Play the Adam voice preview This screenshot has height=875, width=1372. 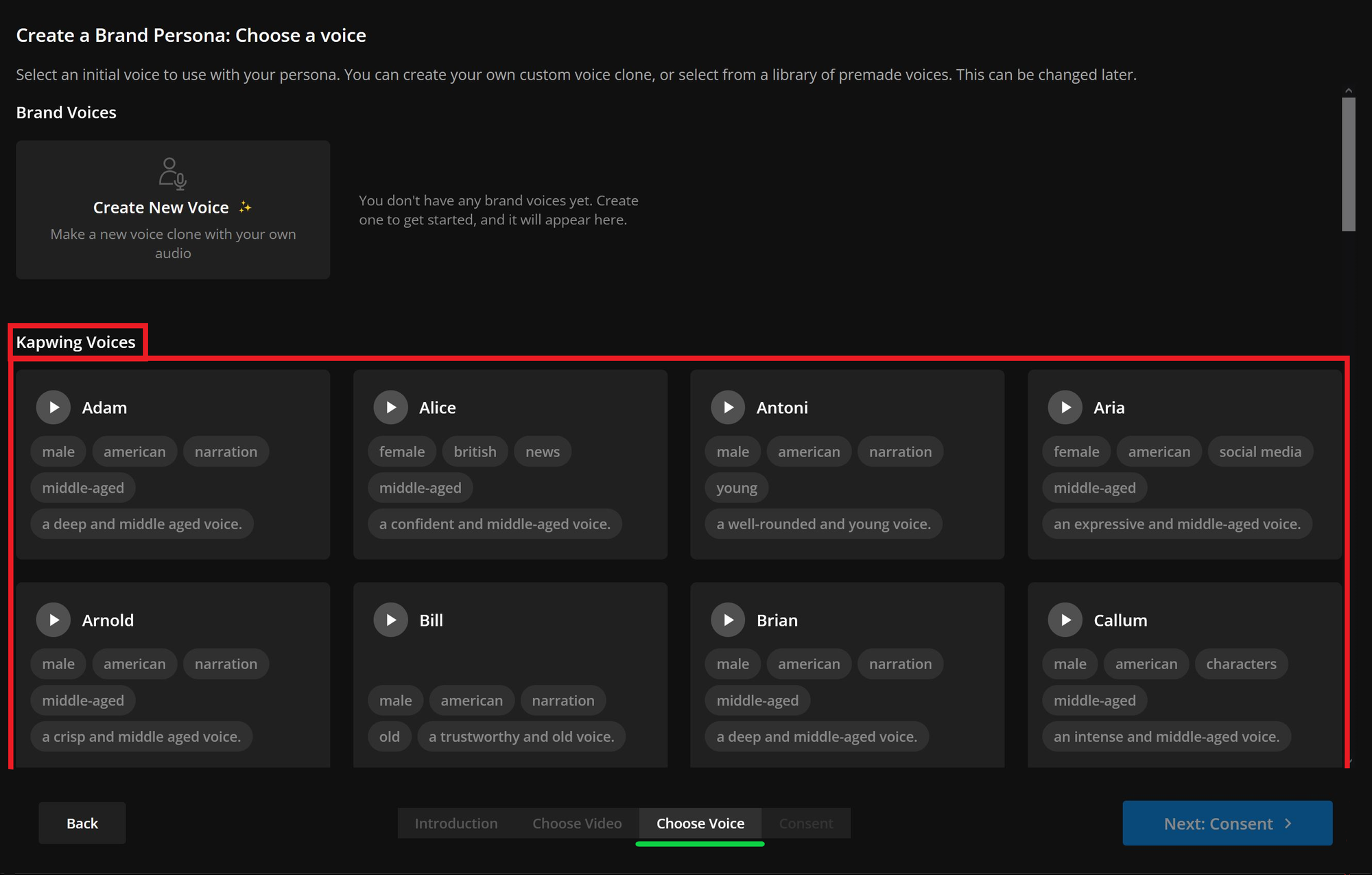point(54,408)
